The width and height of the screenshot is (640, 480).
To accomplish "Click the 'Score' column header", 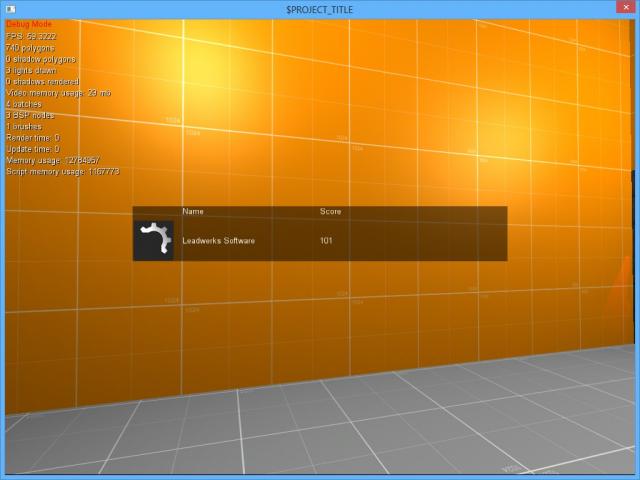I will click(x=330, y=211).
